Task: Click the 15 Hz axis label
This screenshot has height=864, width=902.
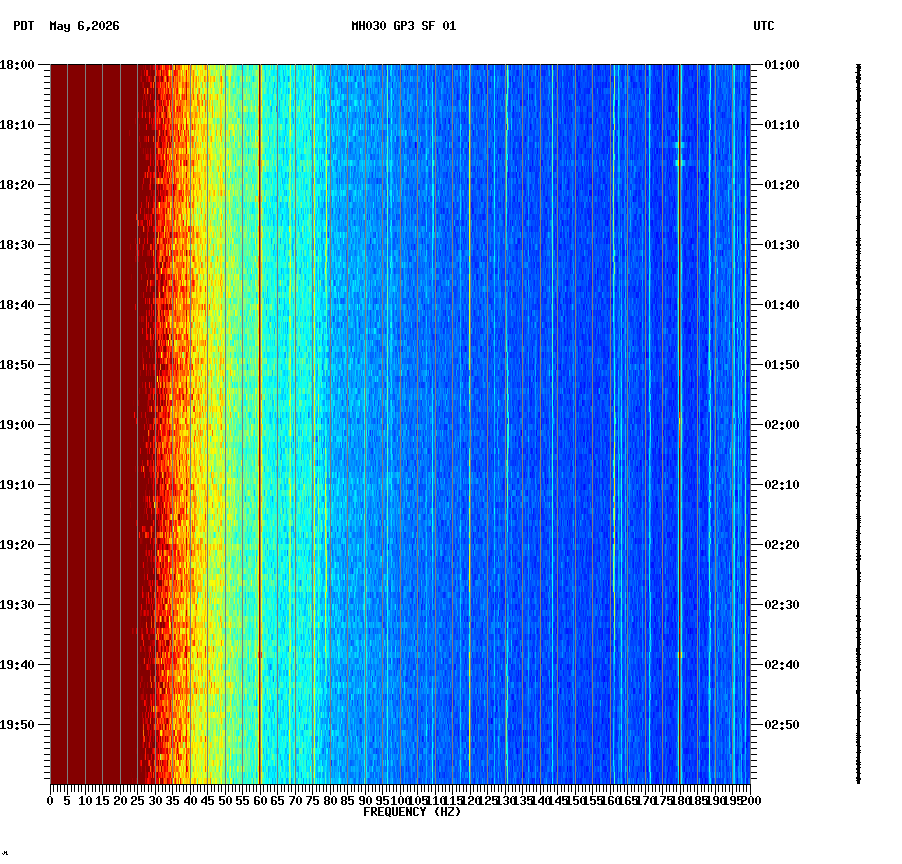Action: point(102,801)
